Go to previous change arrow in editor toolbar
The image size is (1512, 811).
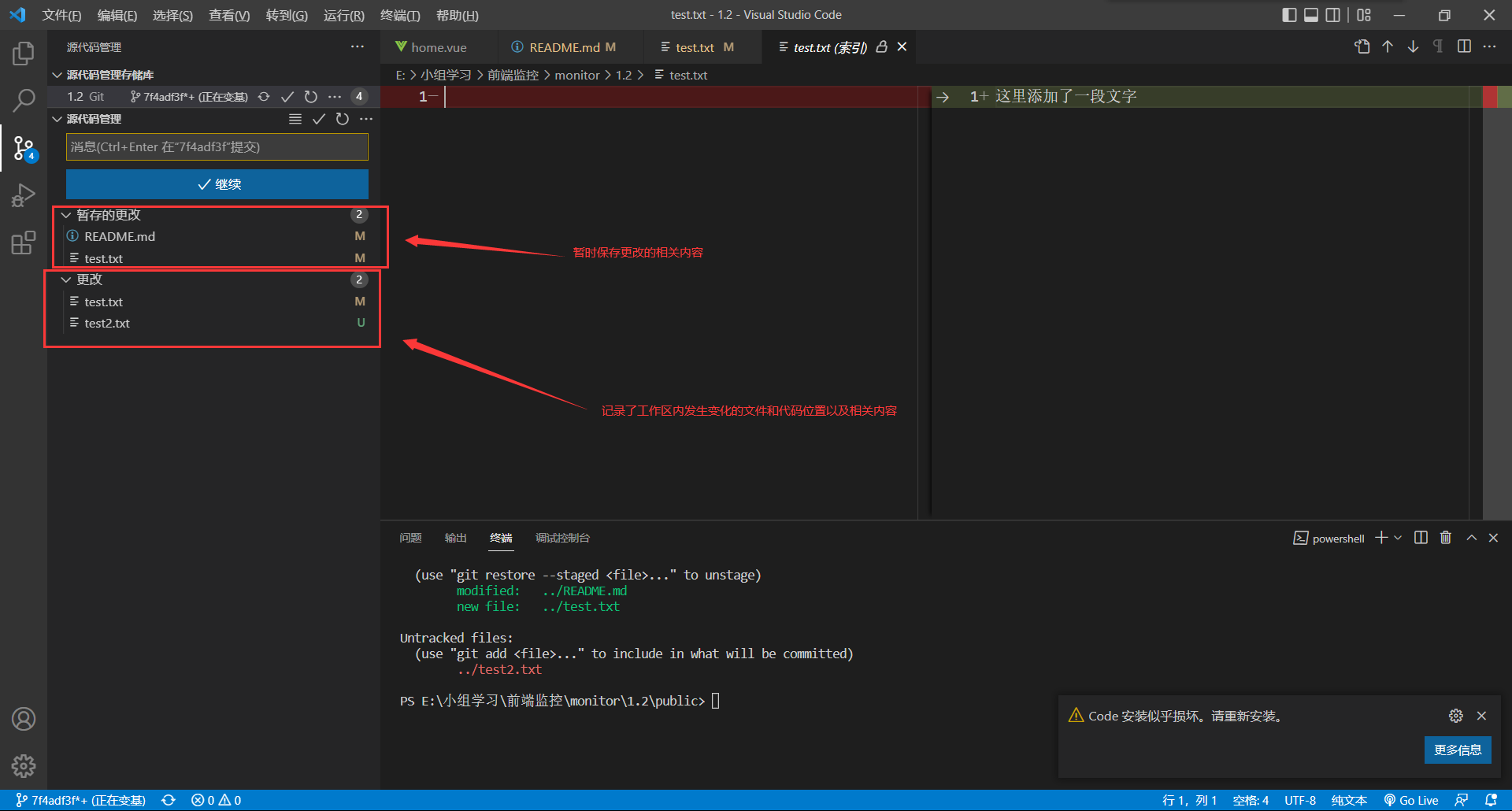(1388, 46)
